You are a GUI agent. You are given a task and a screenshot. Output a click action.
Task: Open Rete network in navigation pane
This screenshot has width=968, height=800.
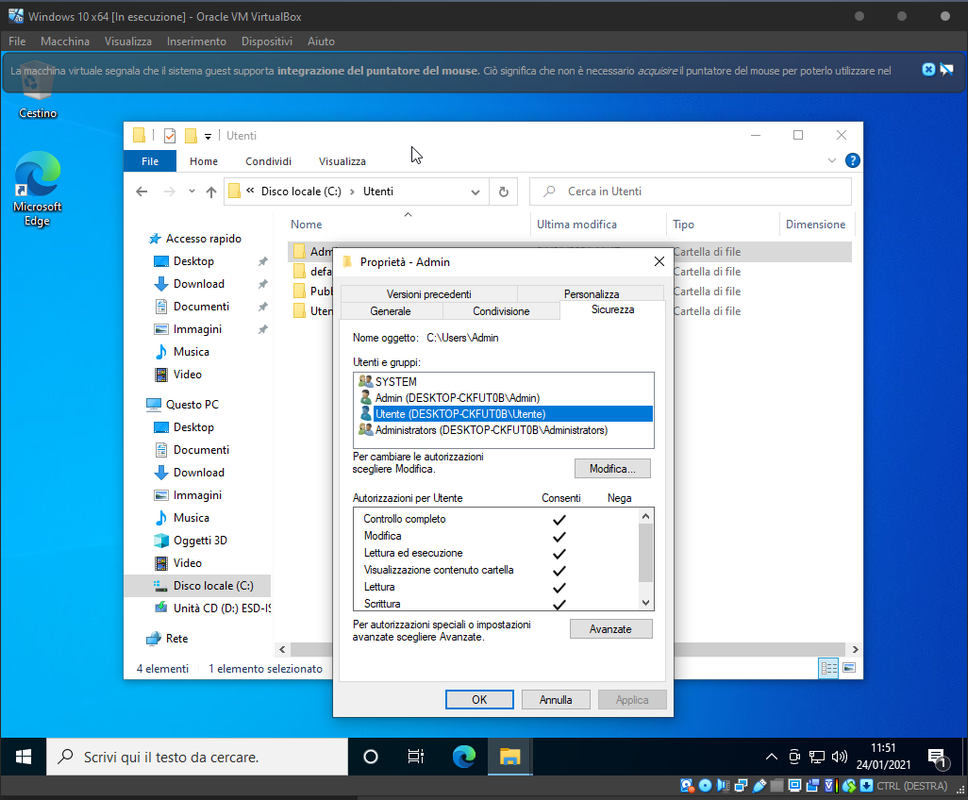[x=176, y=638]
